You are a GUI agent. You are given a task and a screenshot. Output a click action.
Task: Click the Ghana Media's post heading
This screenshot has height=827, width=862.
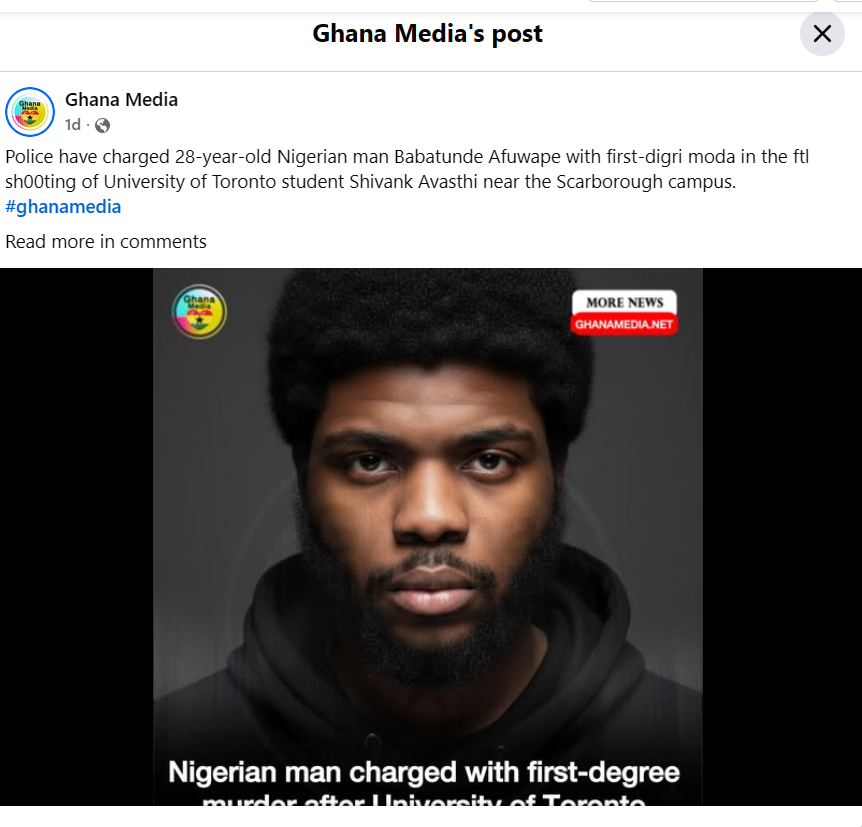pos(427,34)
